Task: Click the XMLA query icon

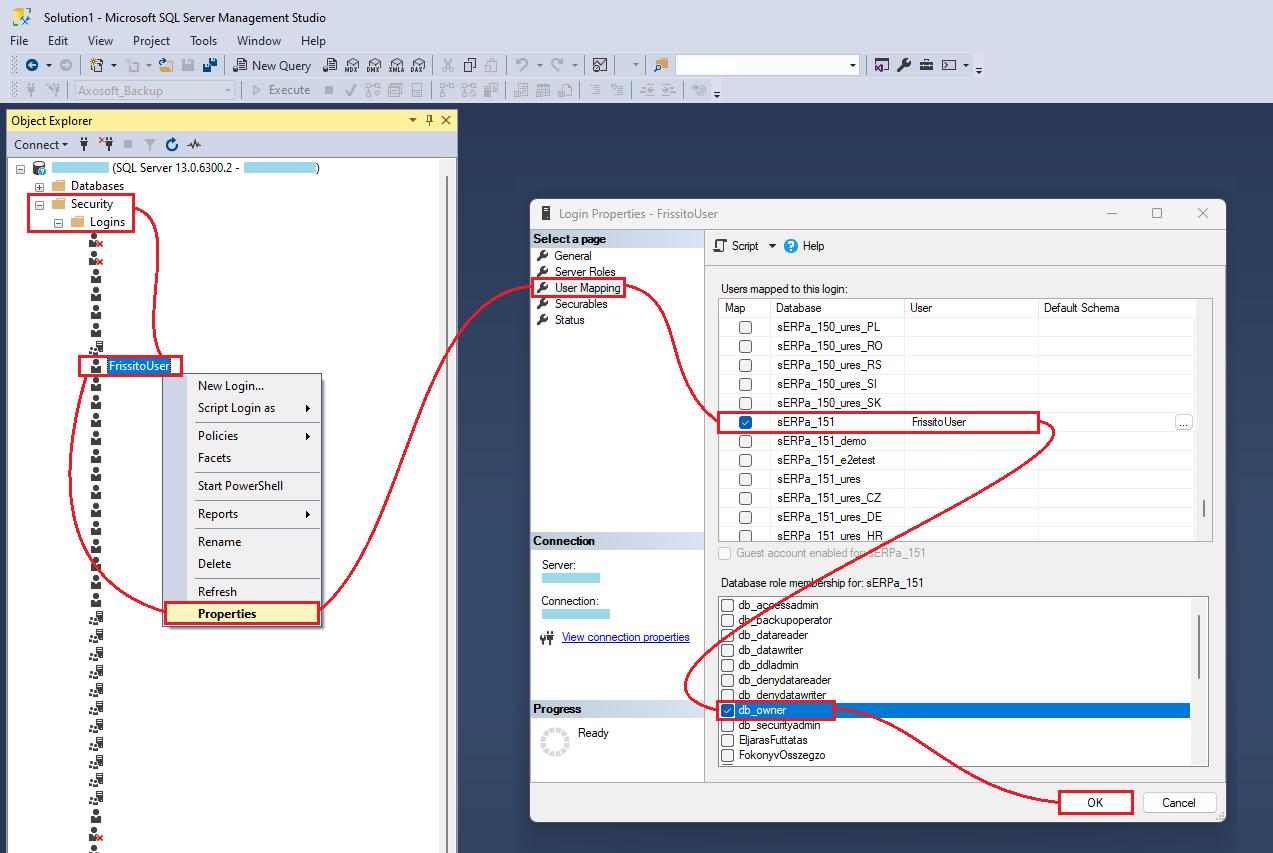Action: tap(396, 65)
